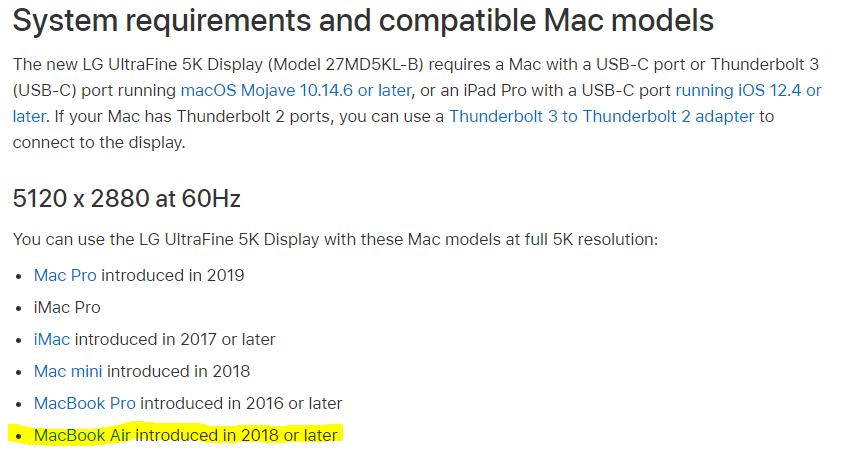This screenshot has height=459, width=847.
Task: Click the "introduced in 2019" text
Action: click(174, 275)
